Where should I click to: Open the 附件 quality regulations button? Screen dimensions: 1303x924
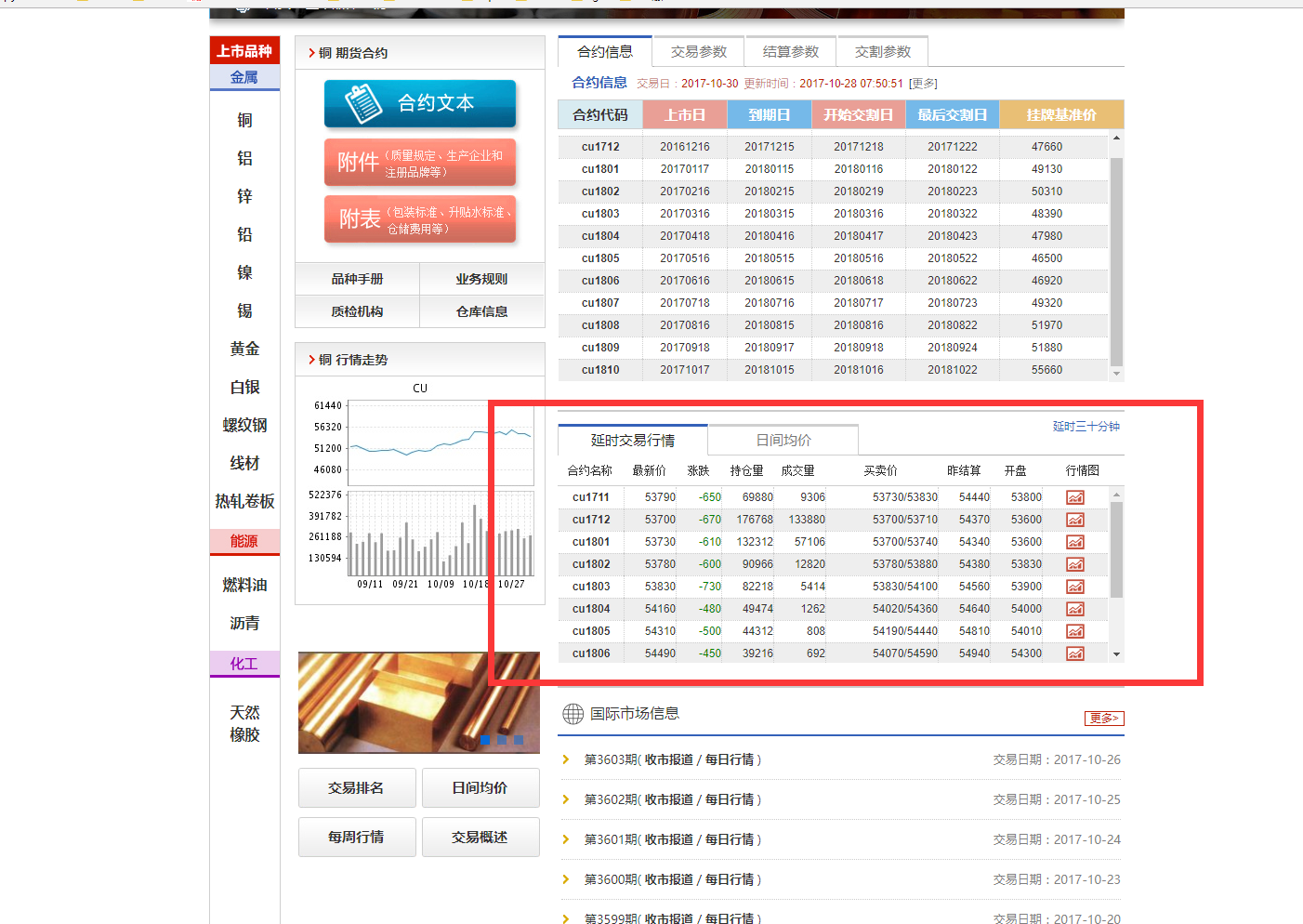click(x=420, y=163)
